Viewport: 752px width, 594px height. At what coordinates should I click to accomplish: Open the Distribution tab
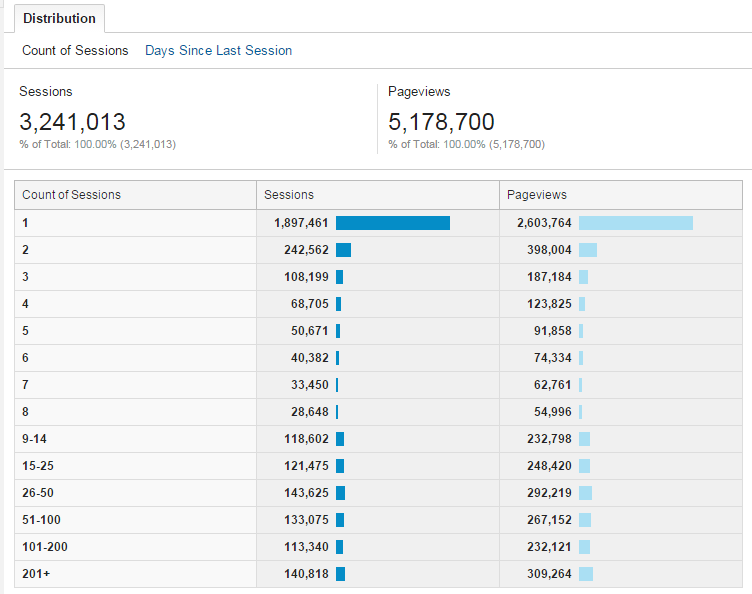[x=60, y=19]
